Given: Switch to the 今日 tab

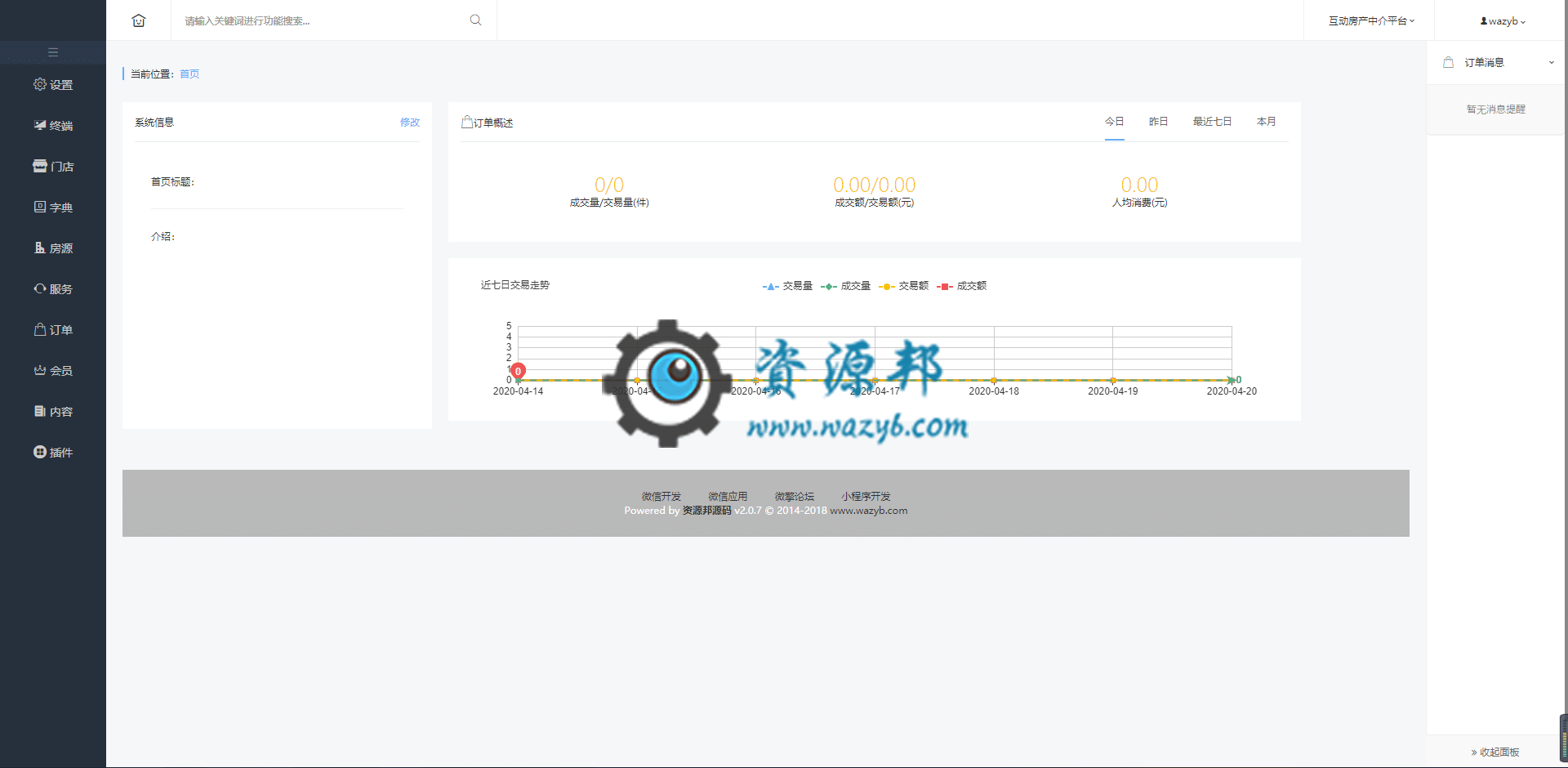Looking at the screenshot, I should (1114, 122).
